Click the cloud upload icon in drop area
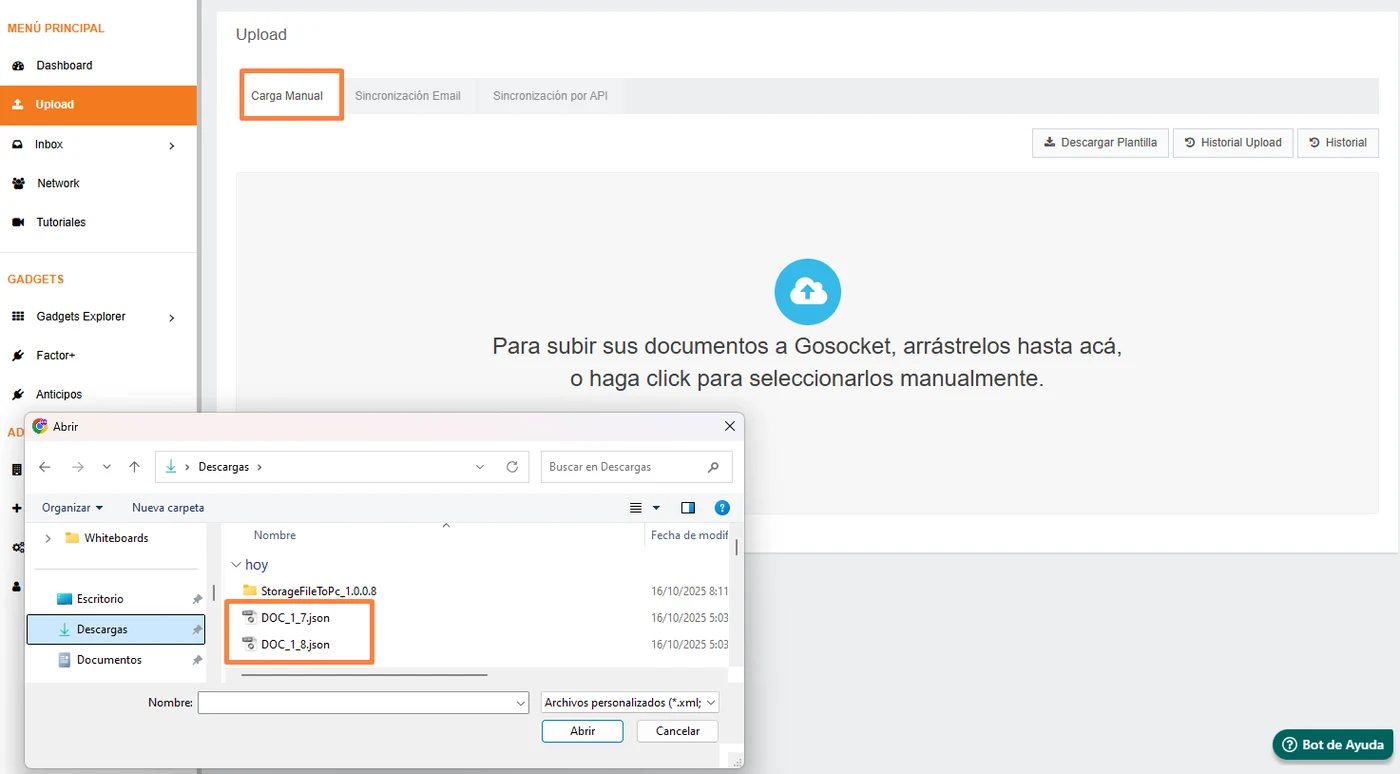1400x774 pixels. [807, 292]
